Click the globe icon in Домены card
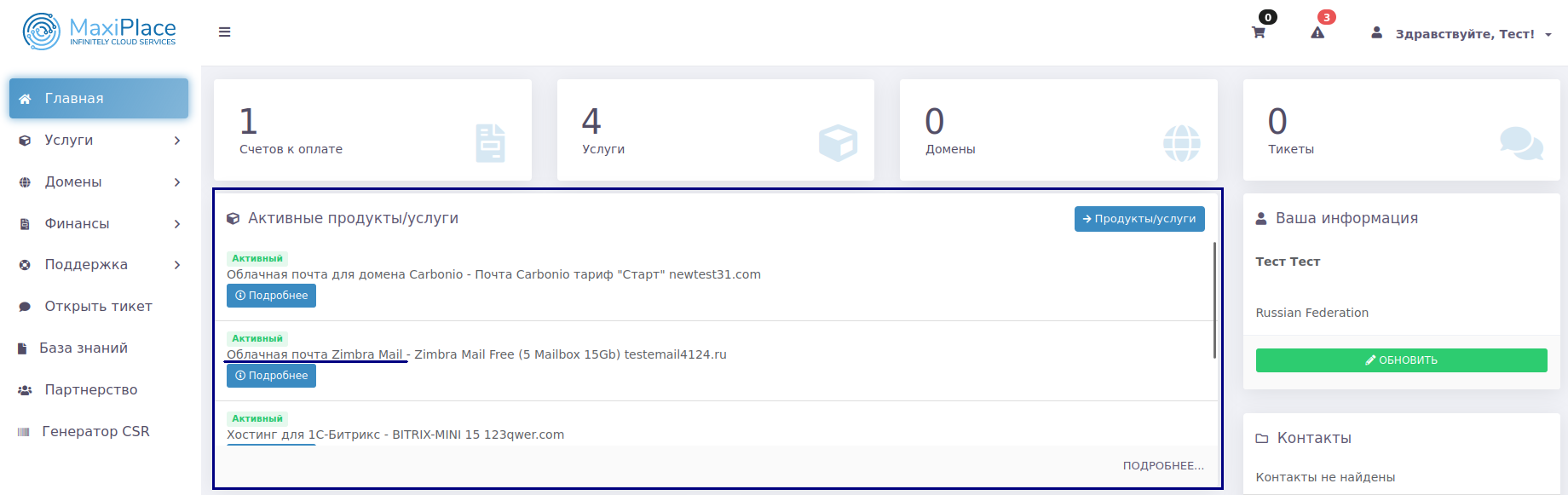This screenshot has width=1568, height=495. tap(1182, 143)
